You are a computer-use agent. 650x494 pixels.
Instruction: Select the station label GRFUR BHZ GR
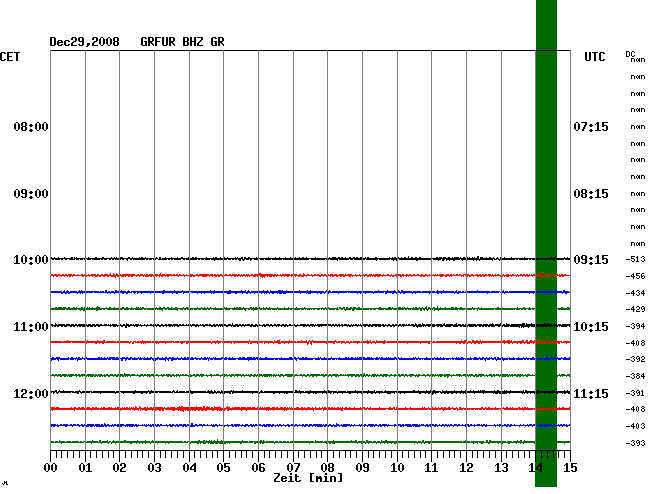coord(182,42)
